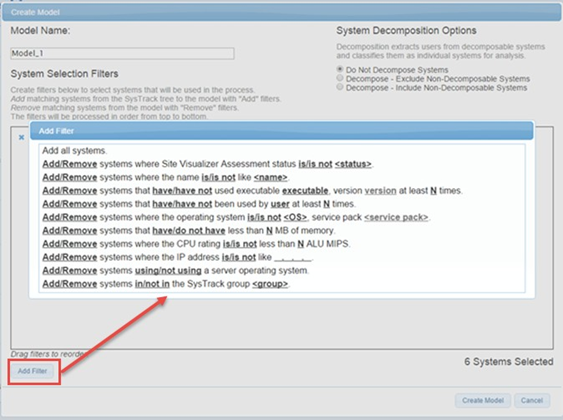Choose the SysTrack group filter

[x=166, y=284]
